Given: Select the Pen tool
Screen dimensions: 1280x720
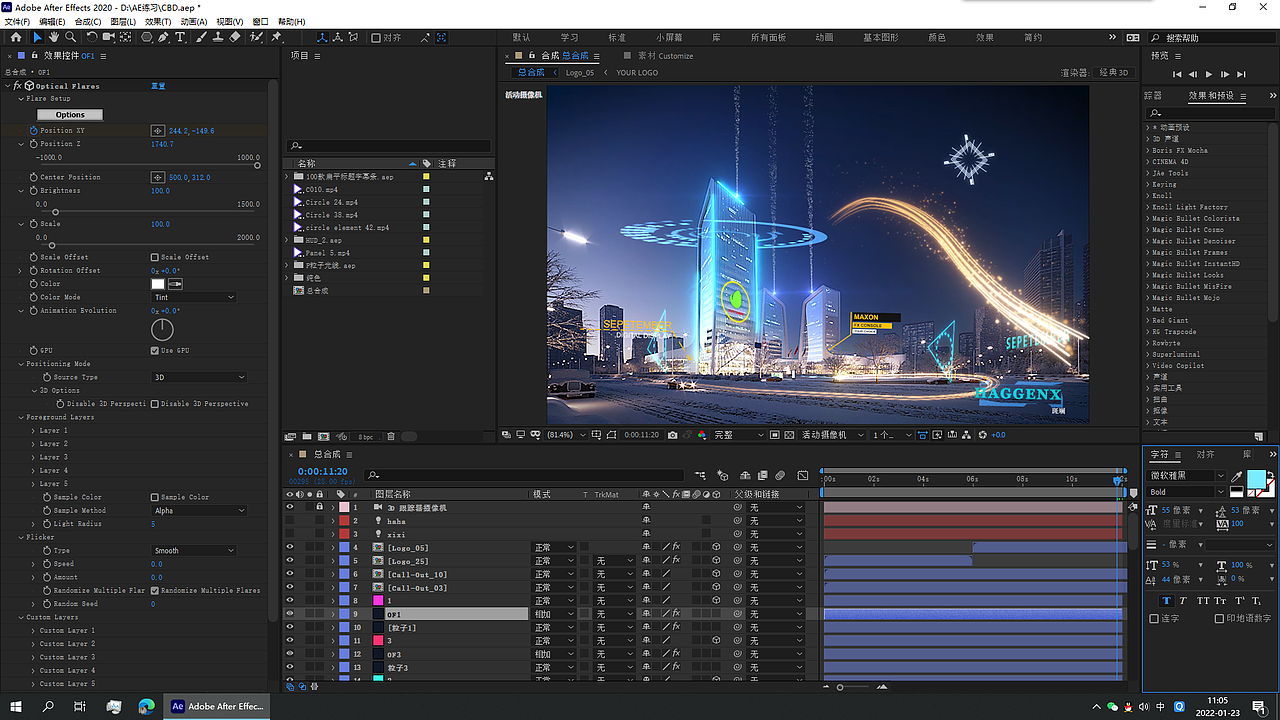Looking at the screenshot, I should pos(163,37).
